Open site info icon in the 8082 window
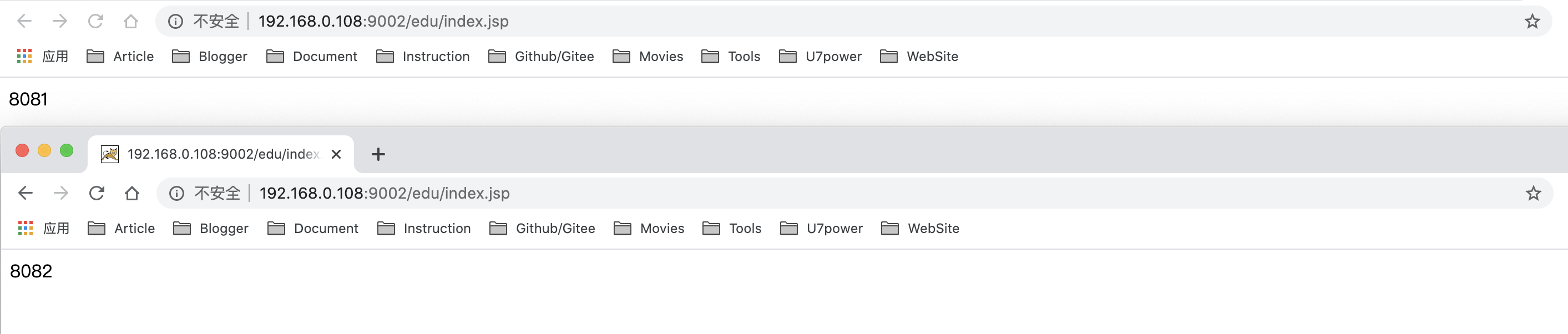 [176, 194]
